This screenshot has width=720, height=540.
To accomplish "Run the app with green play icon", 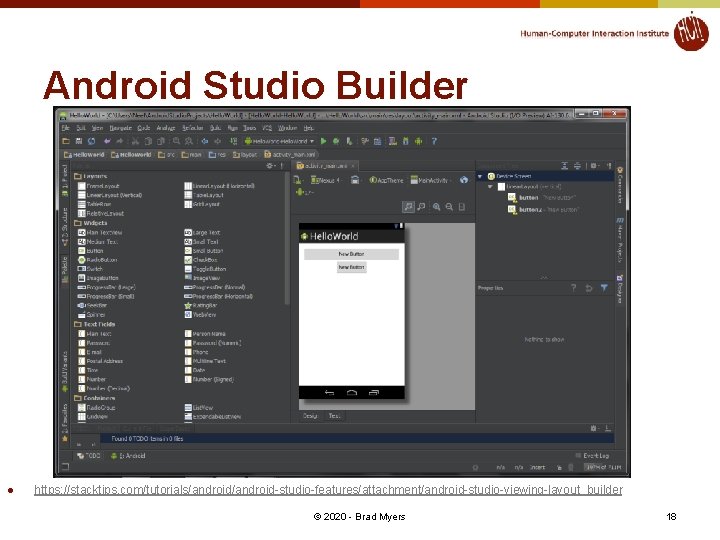I will pyautogui.click(x=323, y=141).
